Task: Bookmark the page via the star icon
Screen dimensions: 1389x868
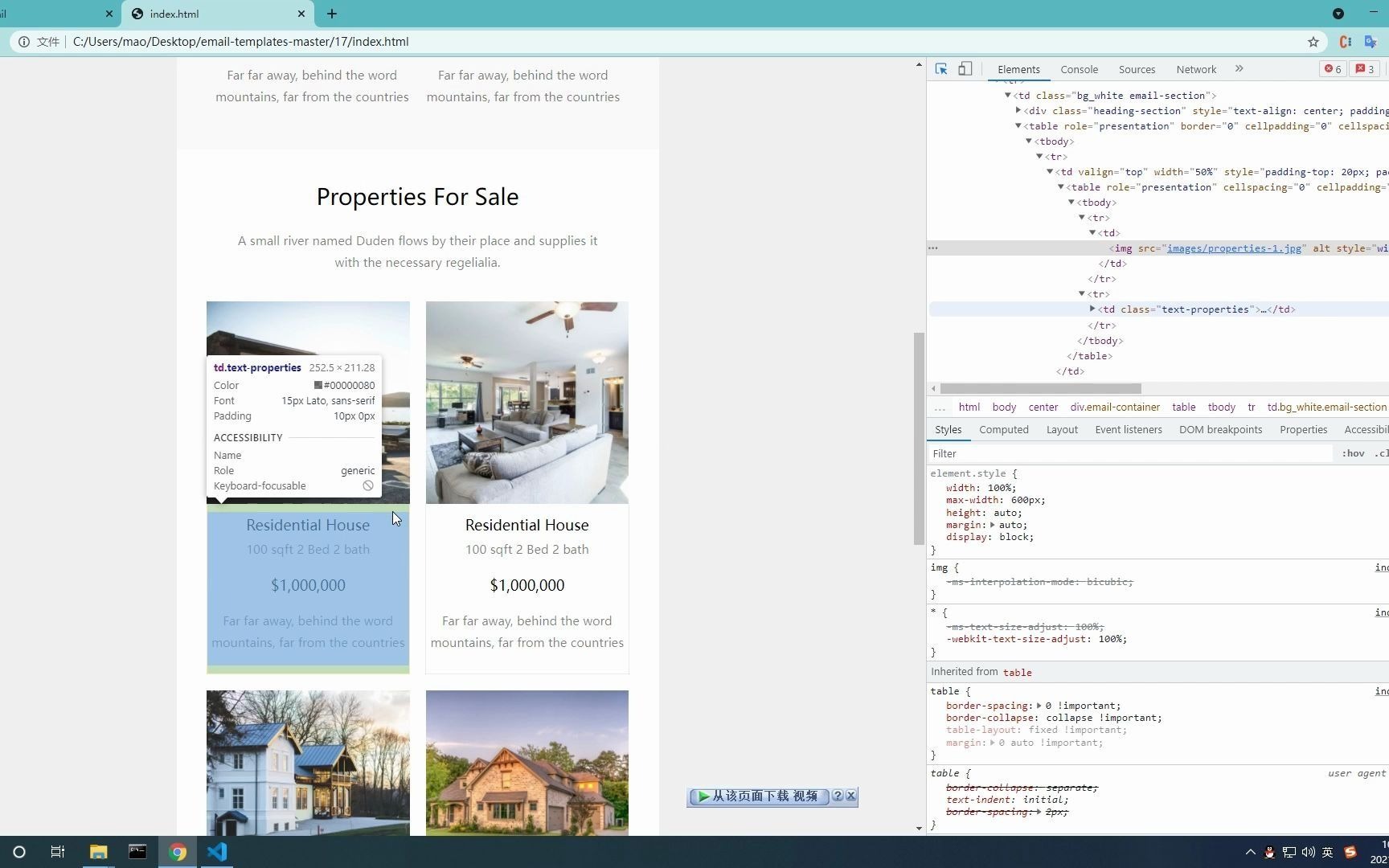Action: pos(1313,42)
